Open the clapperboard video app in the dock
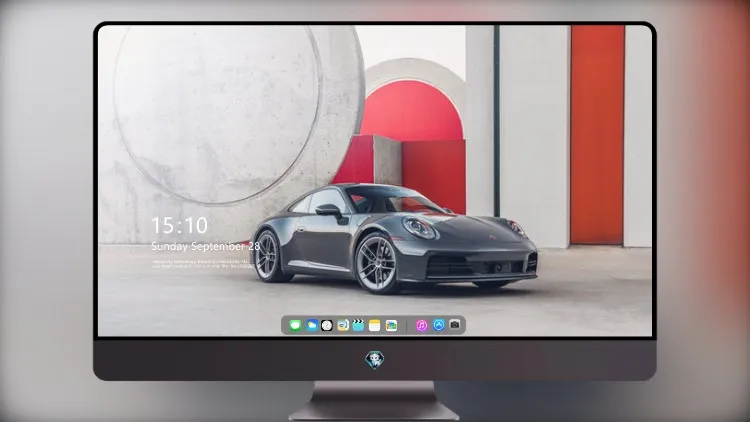 [358, 325]
